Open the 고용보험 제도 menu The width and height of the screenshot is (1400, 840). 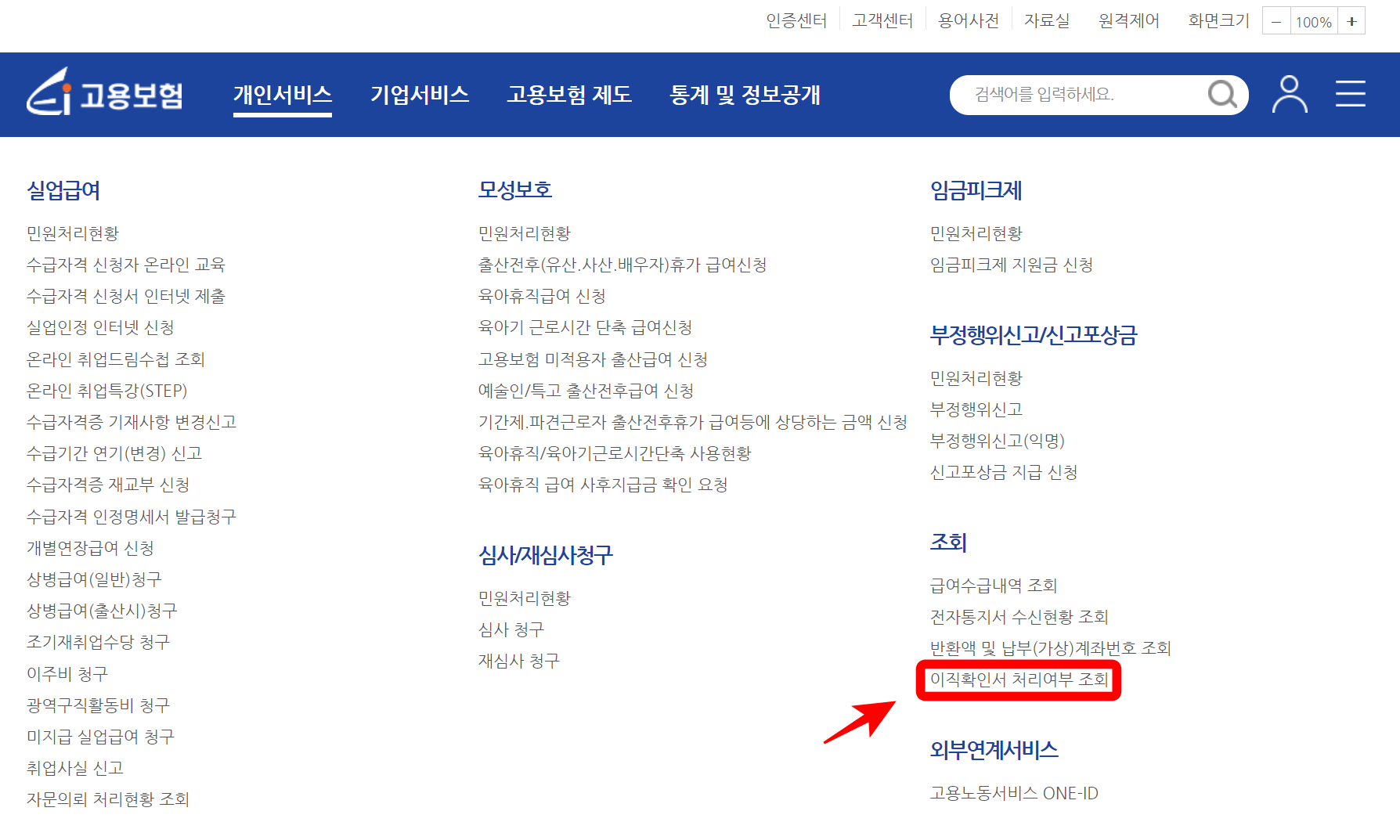[569, 95]
